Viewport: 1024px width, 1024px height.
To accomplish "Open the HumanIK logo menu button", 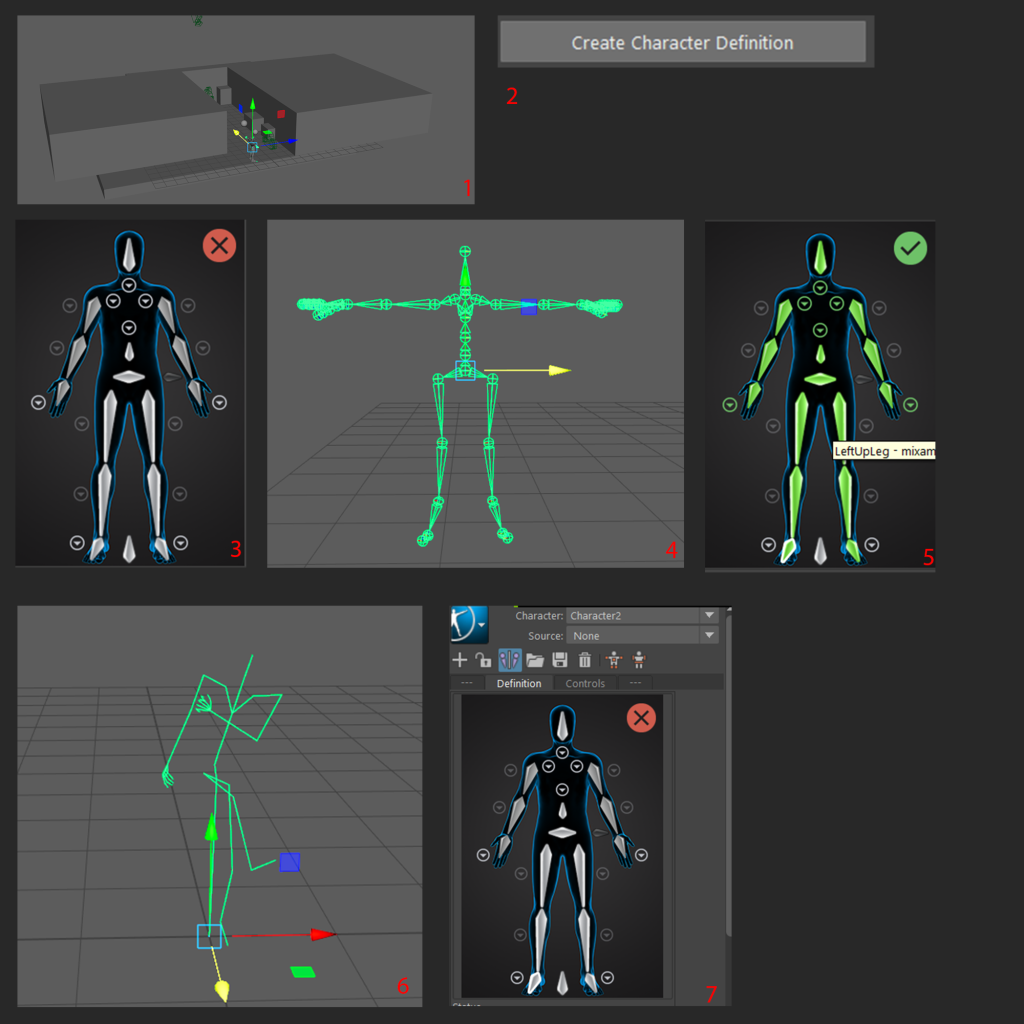I will 469,624.
